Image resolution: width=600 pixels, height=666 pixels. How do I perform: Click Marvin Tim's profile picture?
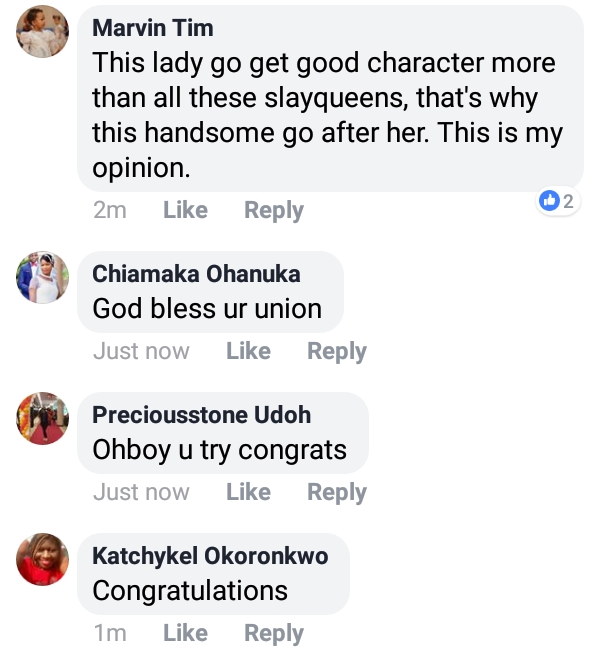[43, 34]
